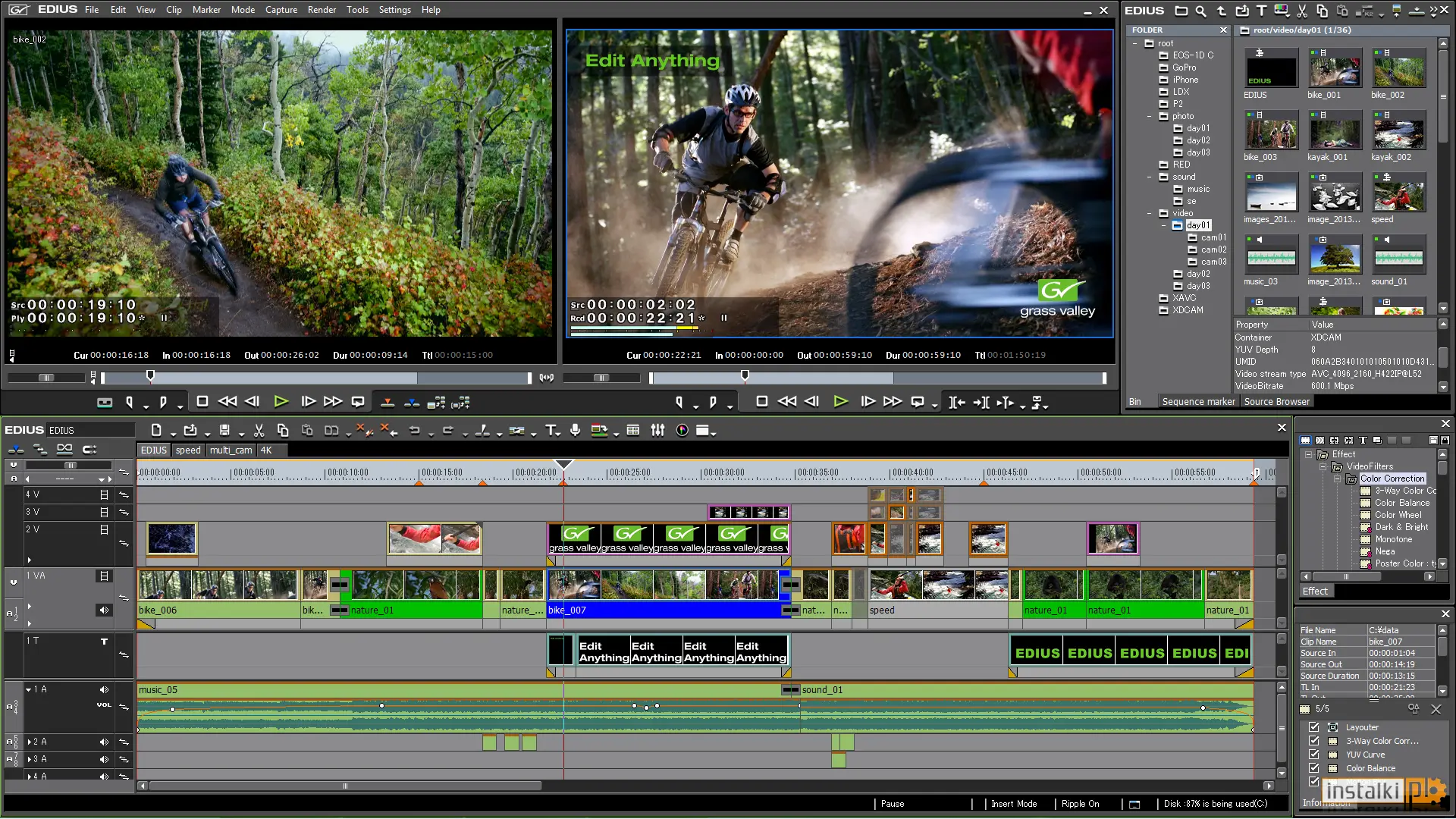
Task: Toggle the YUV Curve effect checkbox
Action: click(x=1314, y=755)
